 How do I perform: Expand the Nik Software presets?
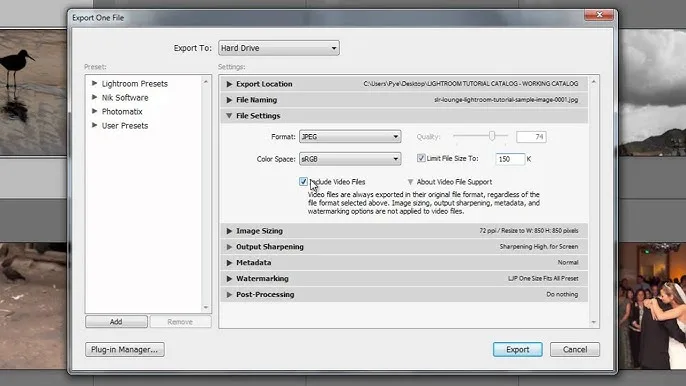point(94,97)
